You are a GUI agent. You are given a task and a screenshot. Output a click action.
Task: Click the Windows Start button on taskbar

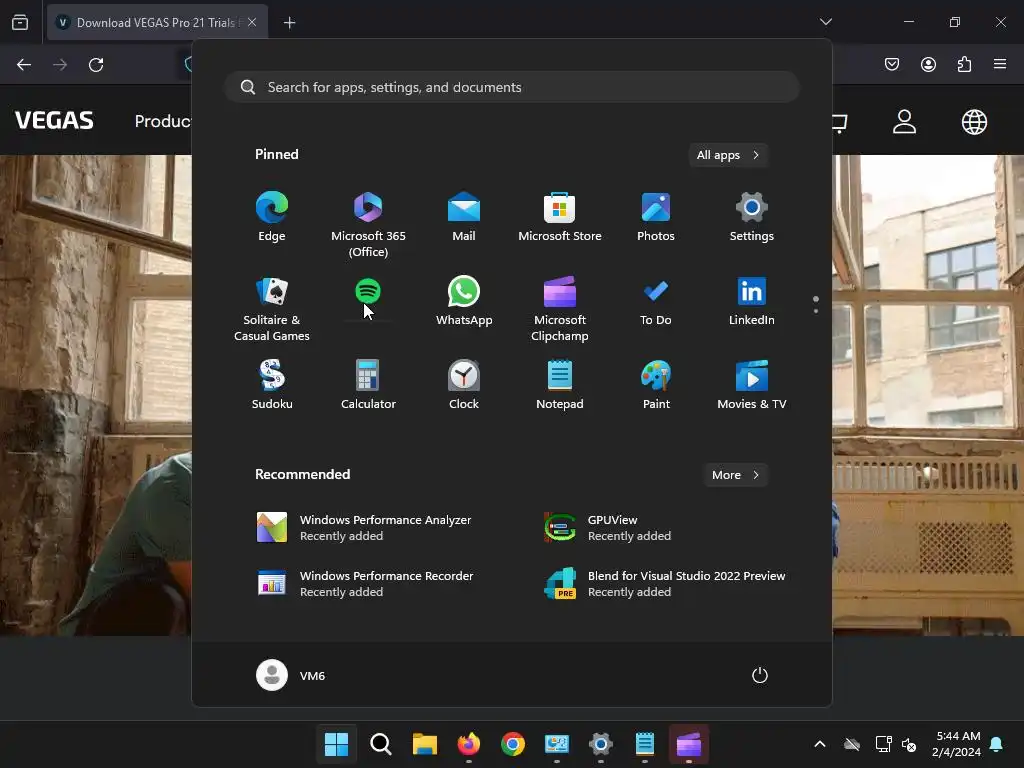(x=336, y=744)
